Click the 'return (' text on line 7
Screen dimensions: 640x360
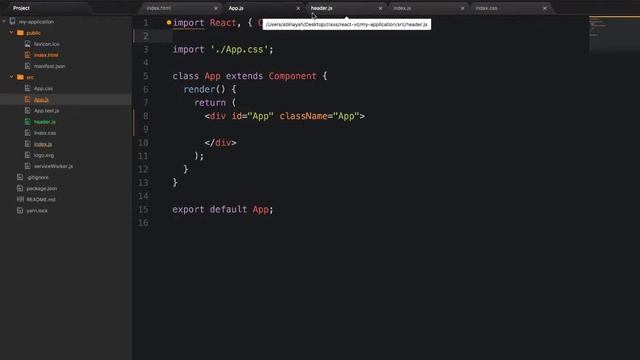215,103
